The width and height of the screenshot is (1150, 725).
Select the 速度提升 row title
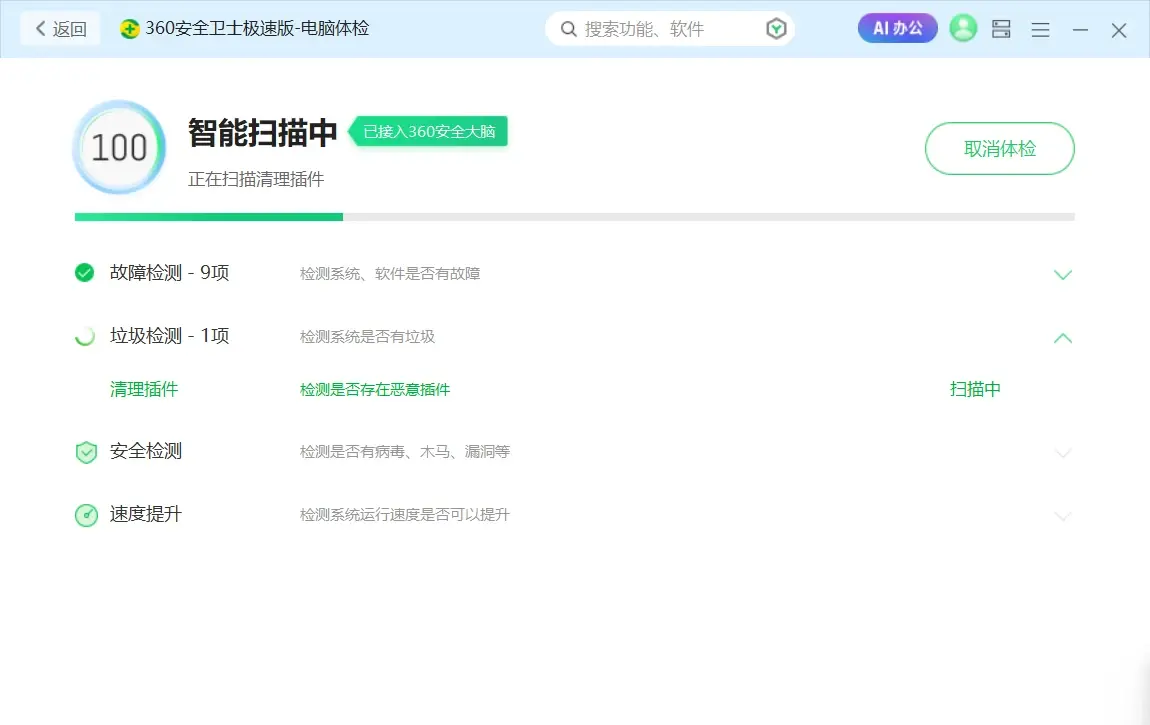point(146,514)
